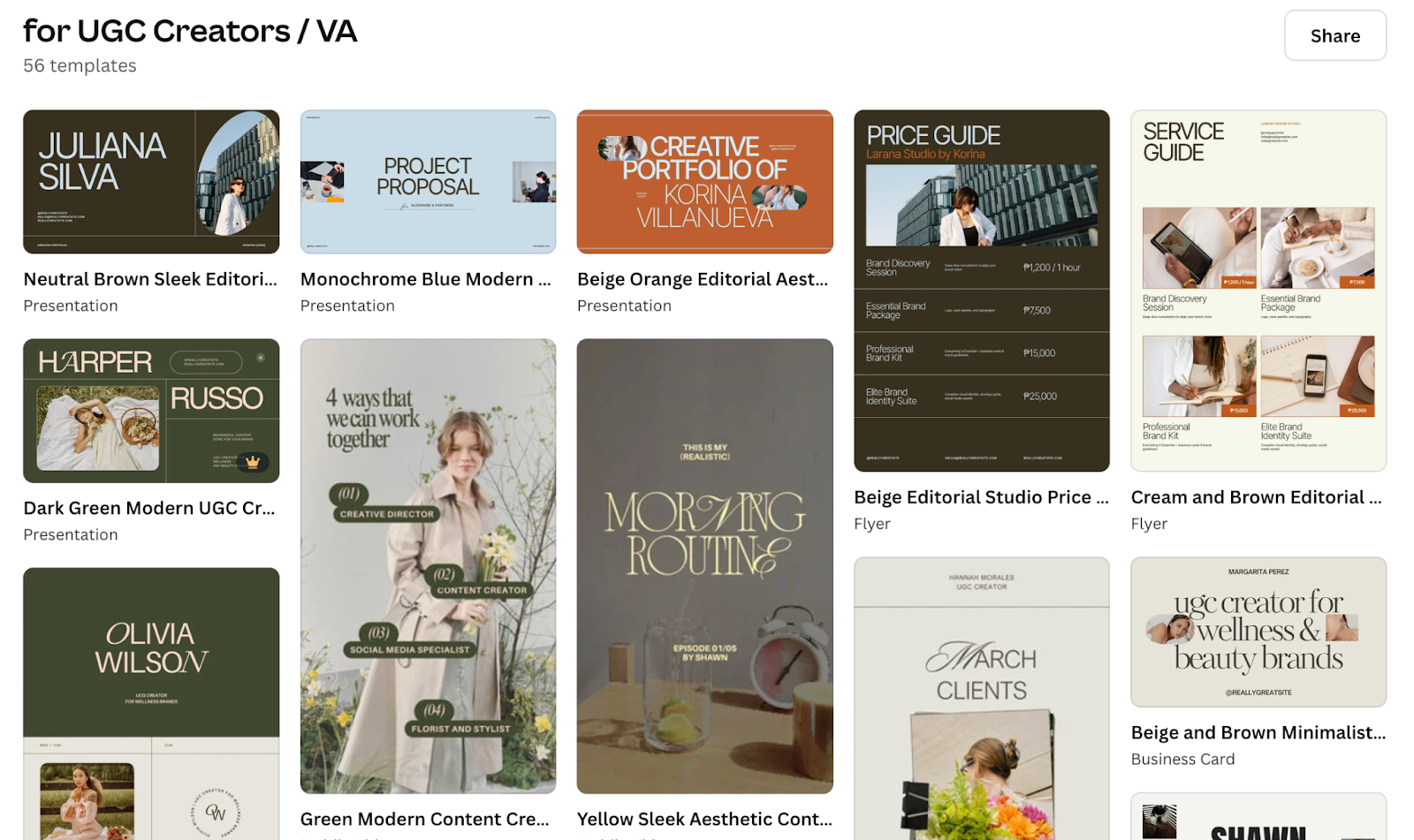The image size is (1414, 840).
Task: Open the '4 ways we can work together' template
Action: coord(428,566)
